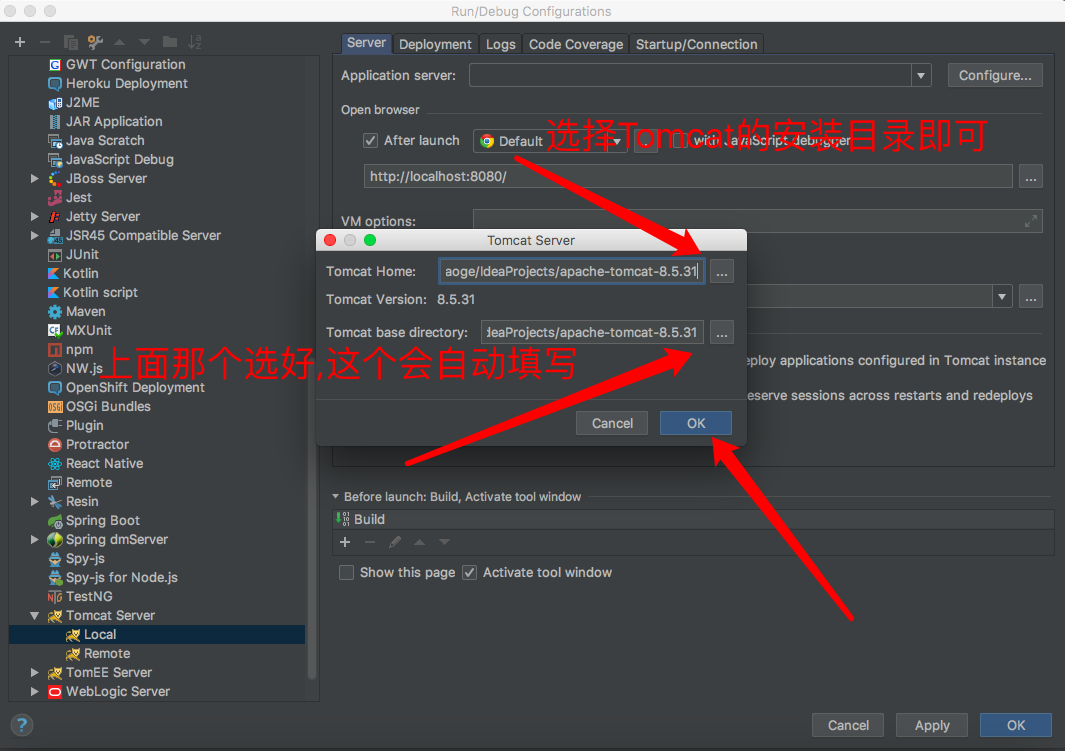
Task: Click OK in Tomcat Server dialog
Action: pos(696,423)
